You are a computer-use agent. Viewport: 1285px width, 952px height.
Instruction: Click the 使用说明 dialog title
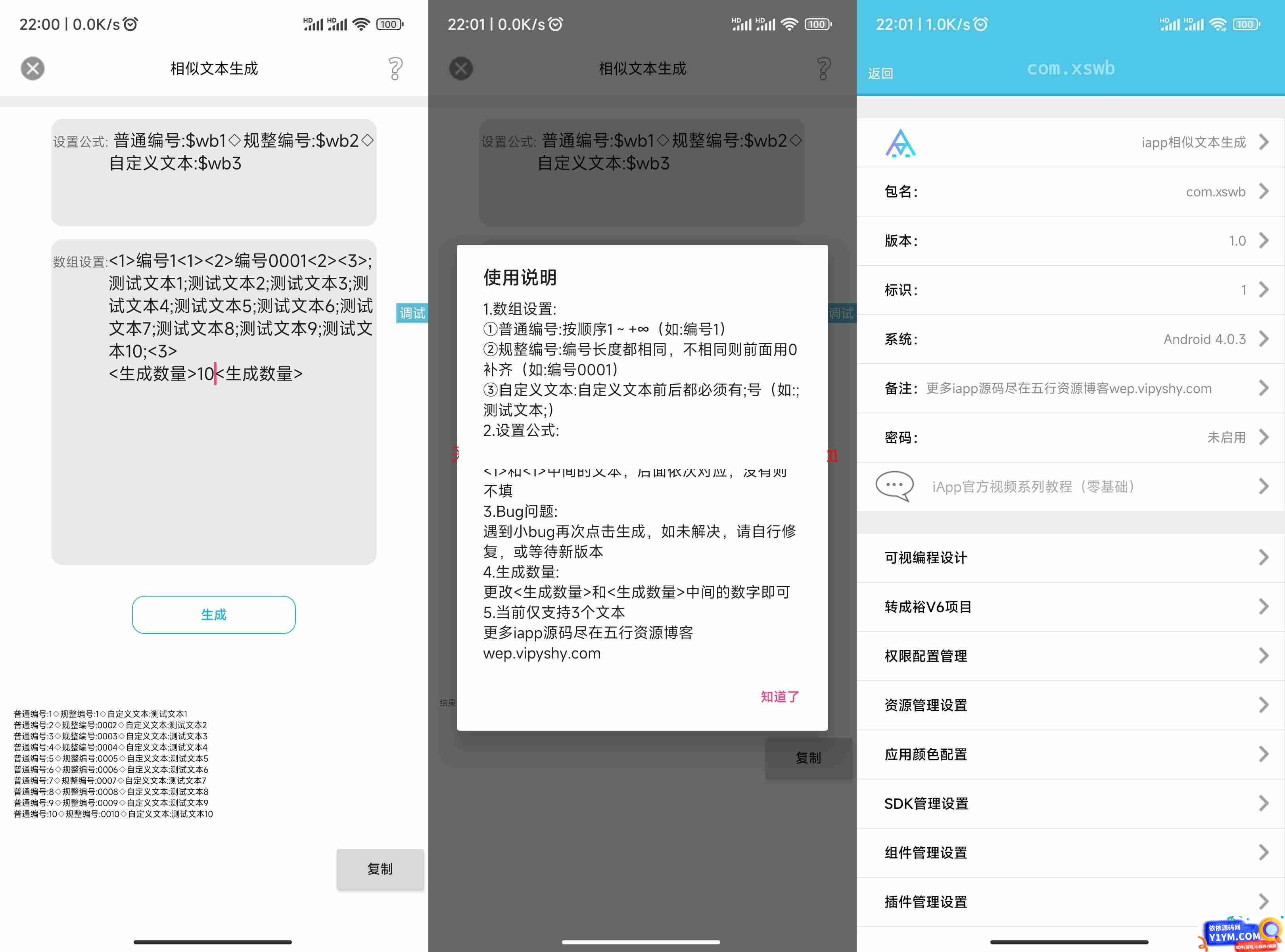point(520,277)
